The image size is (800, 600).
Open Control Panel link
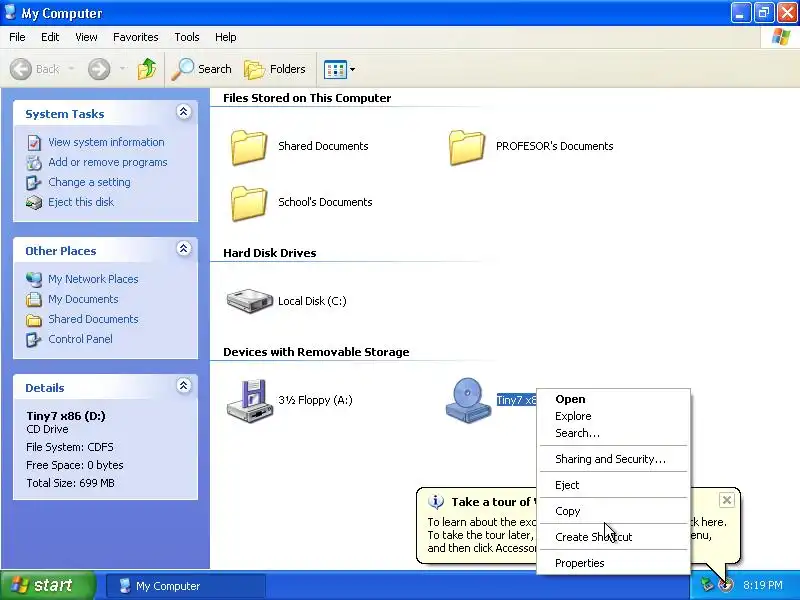coord(80,339)
